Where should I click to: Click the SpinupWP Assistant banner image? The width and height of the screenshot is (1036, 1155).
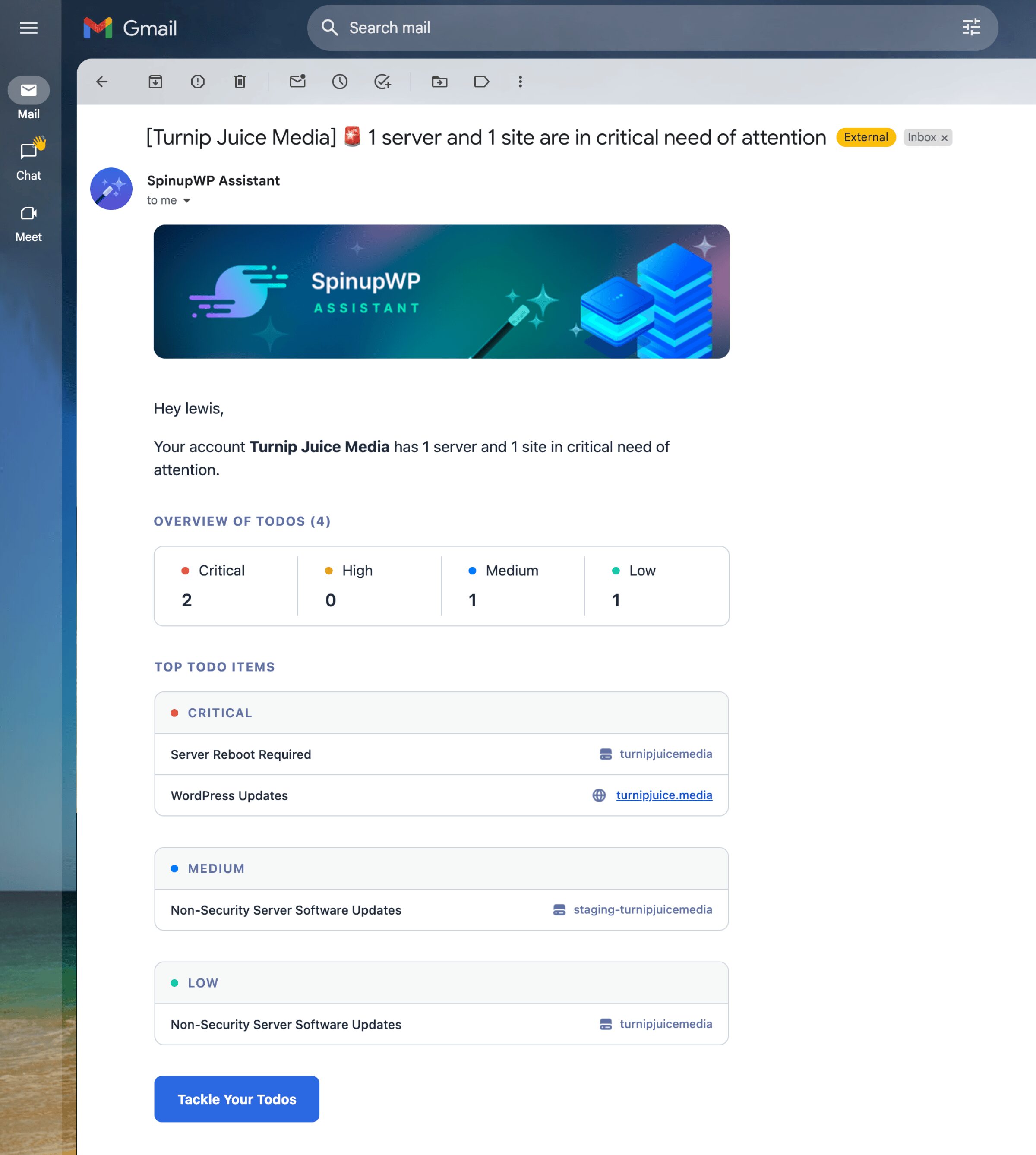tap(441, 291)
